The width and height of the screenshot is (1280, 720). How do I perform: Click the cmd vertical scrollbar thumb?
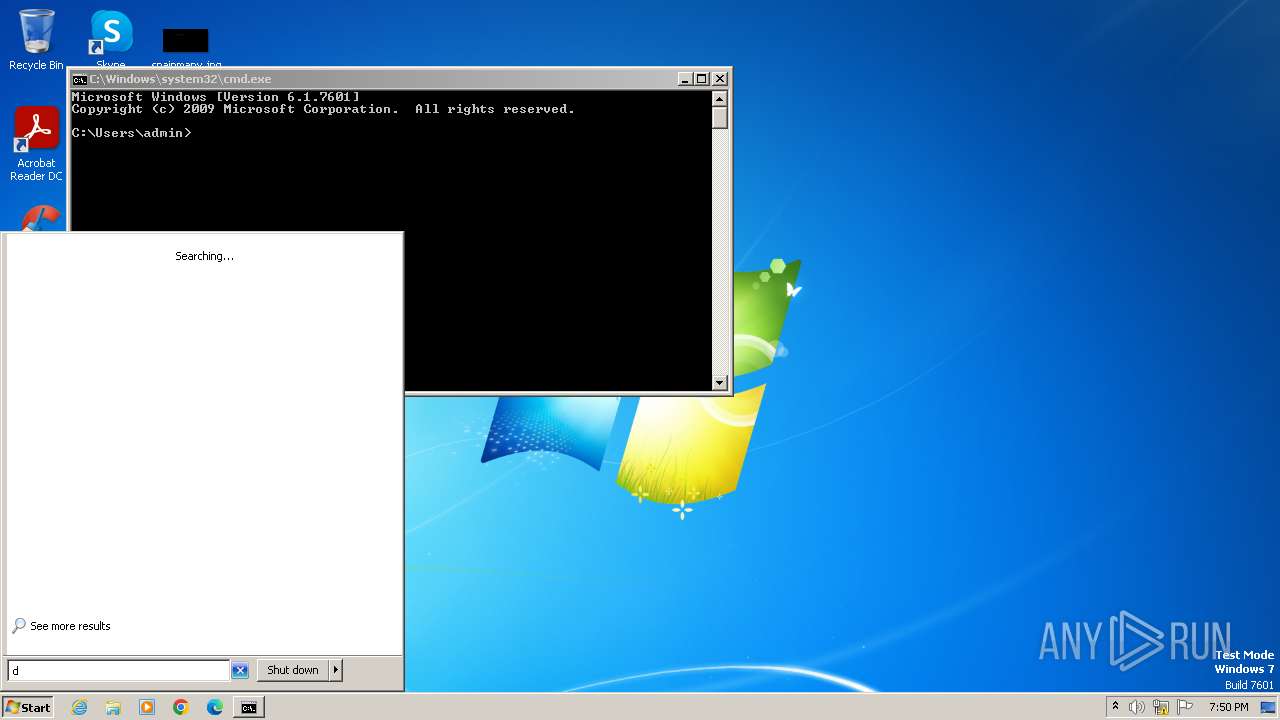click(719, 117)
